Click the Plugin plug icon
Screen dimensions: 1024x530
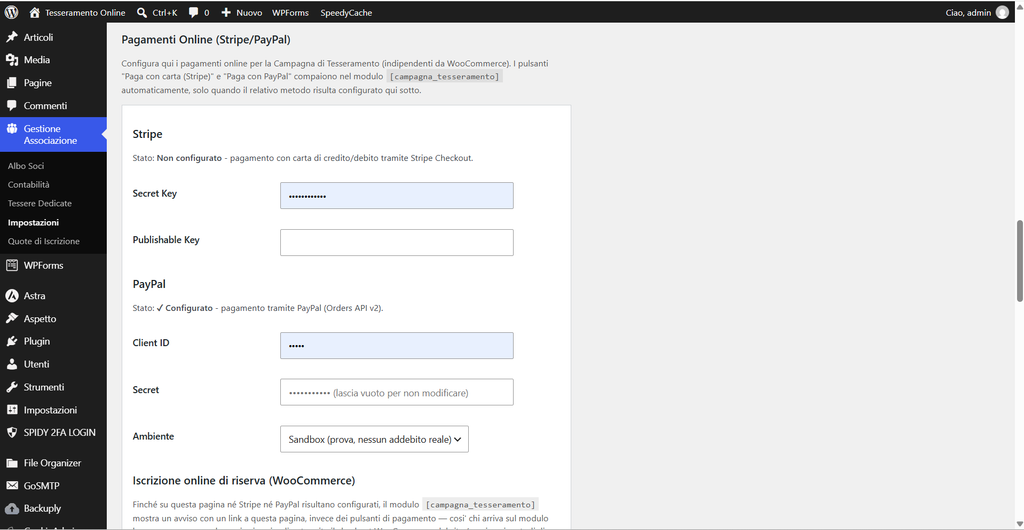12,341
